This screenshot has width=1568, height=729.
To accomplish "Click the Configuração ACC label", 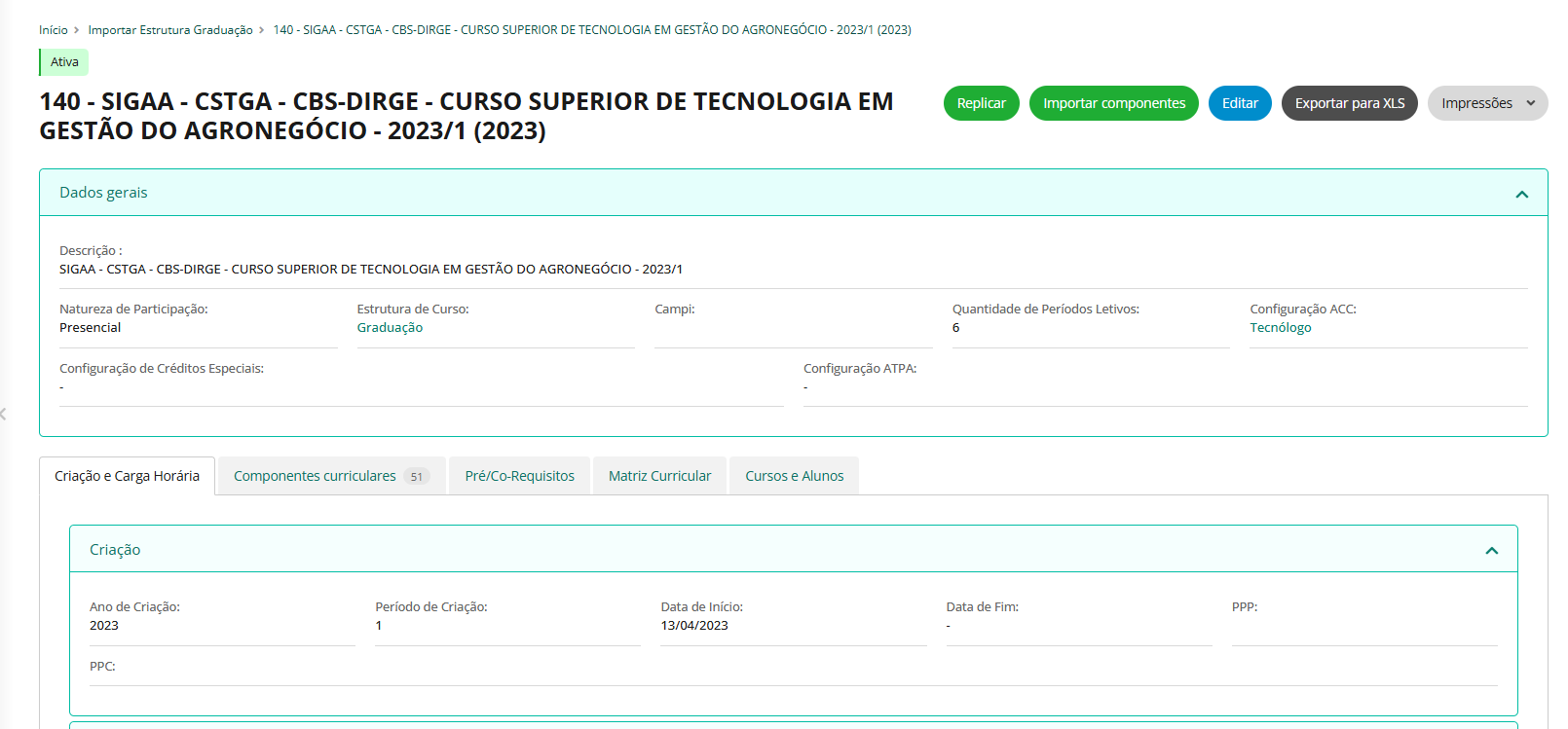I will click(x=1303, y=310).
